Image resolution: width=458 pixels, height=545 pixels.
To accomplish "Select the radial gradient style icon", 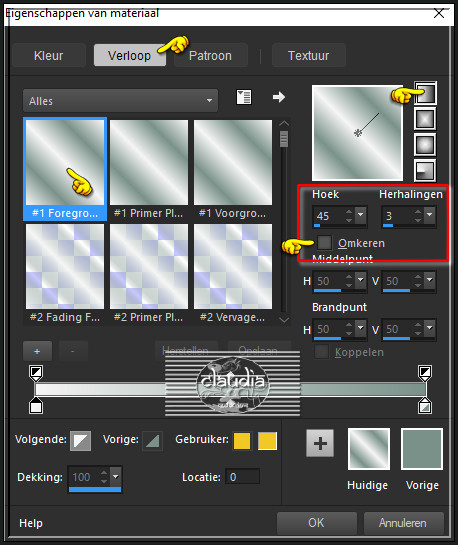I will (x=425, y=171).
